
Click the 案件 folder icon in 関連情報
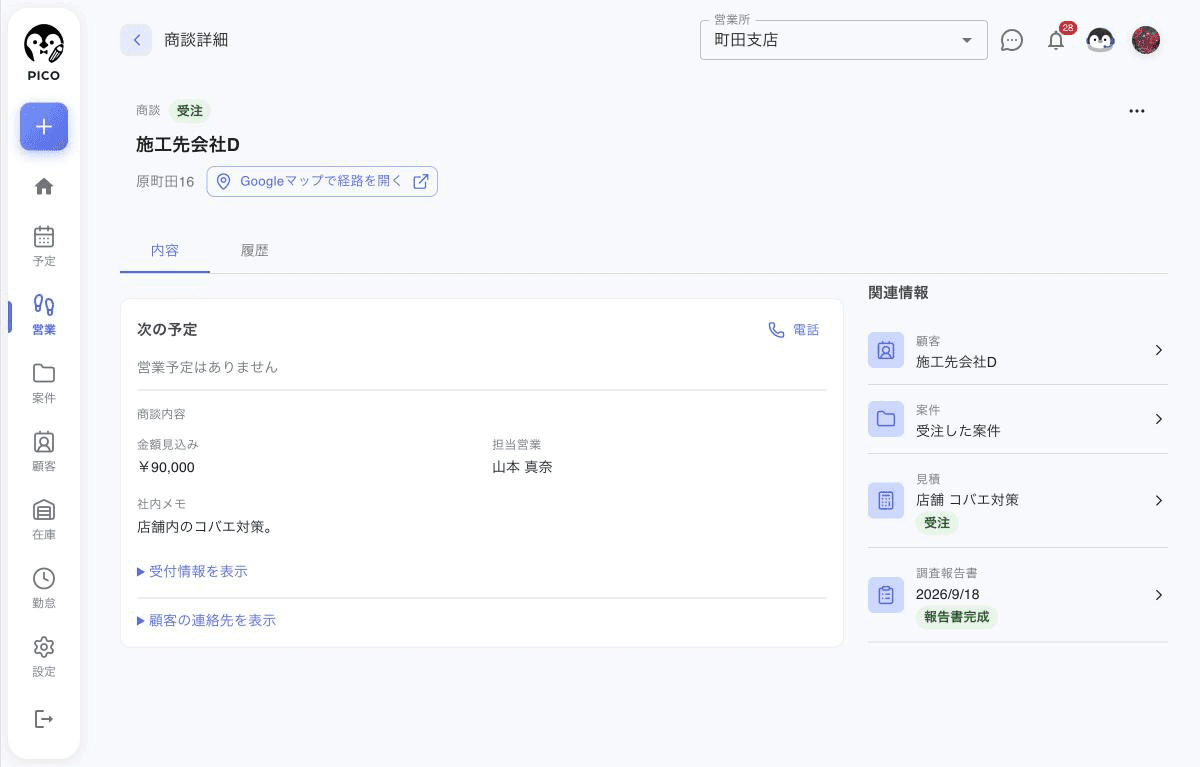[x=886, y=419]
